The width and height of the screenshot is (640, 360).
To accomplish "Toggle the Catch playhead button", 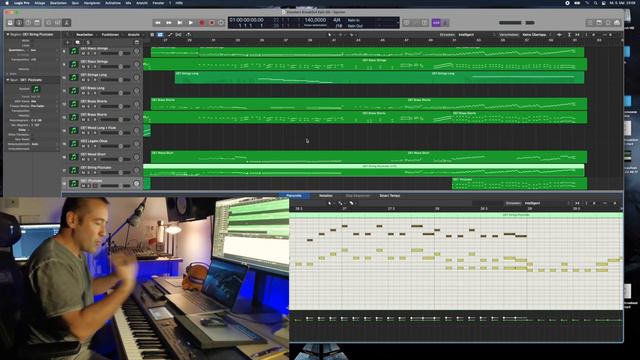I will click(x=188, y=35).
